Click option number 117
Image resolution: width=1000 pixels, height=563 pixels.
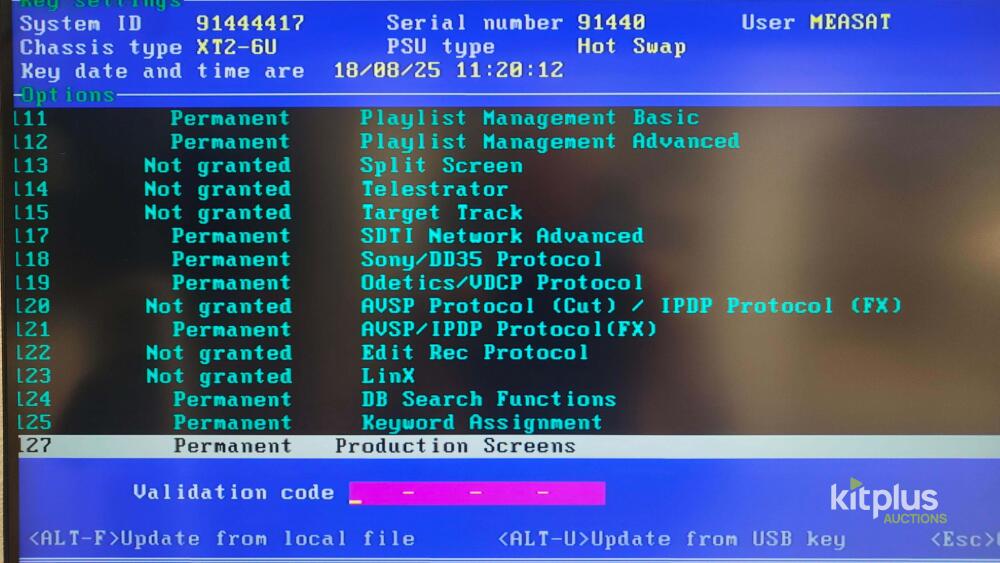click(x=31, y=236)
